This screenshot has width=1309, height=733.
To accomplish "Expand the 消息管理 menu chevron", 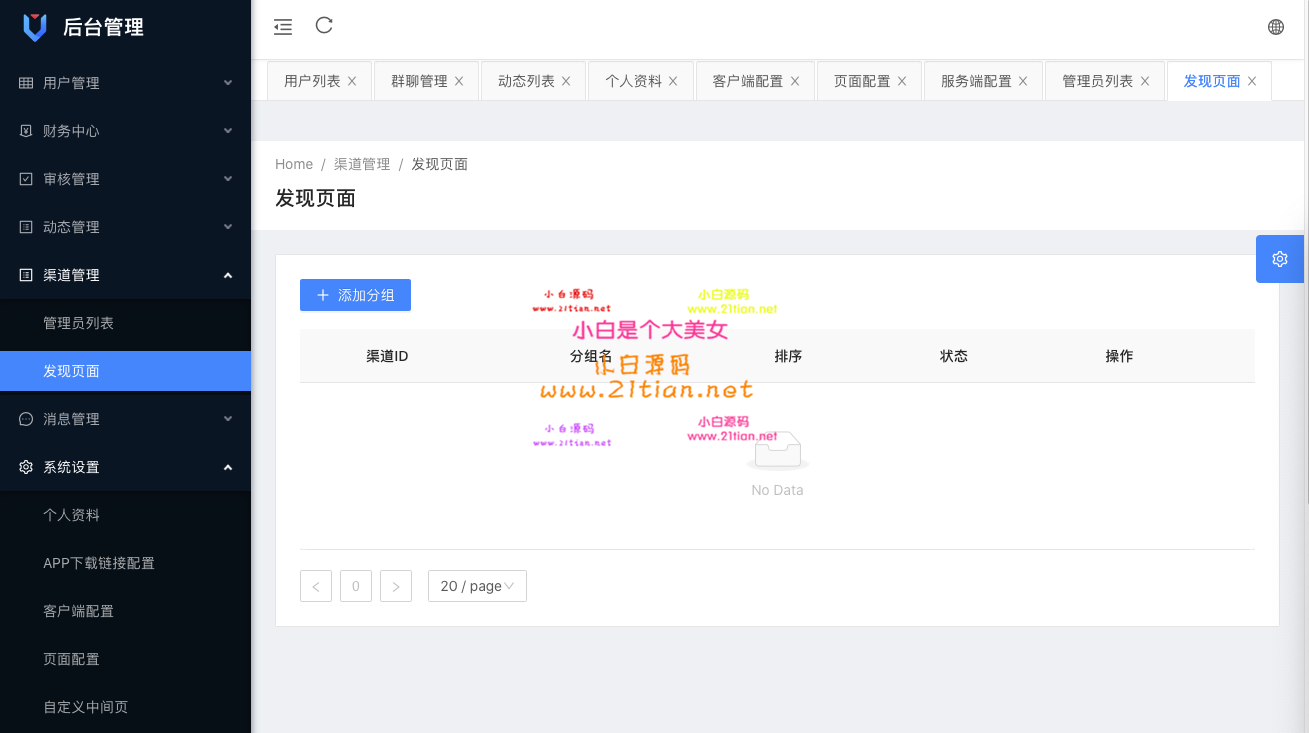I will [x=228, y=419].
